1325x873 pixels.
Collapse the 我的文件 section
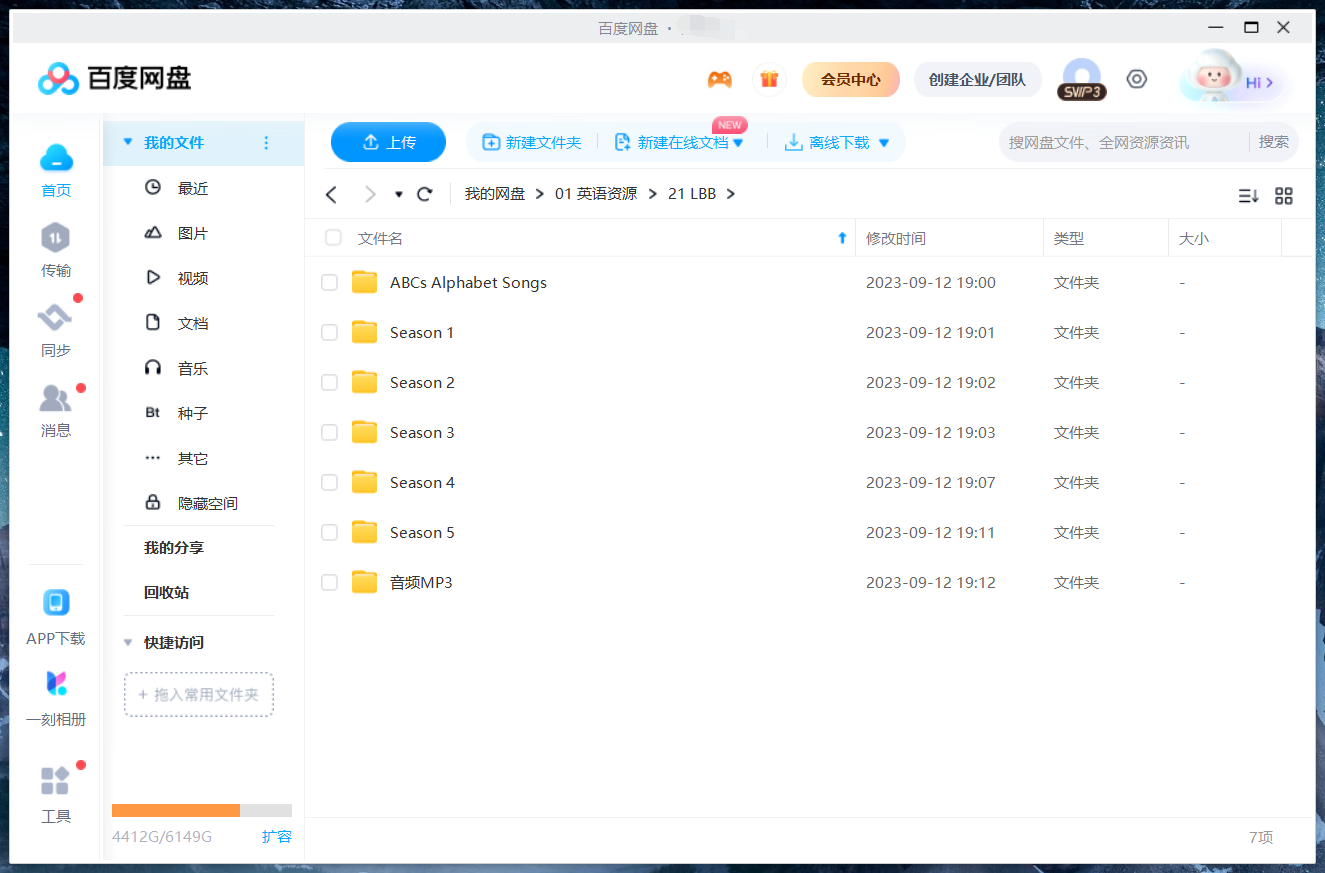[x=127, y=143]
